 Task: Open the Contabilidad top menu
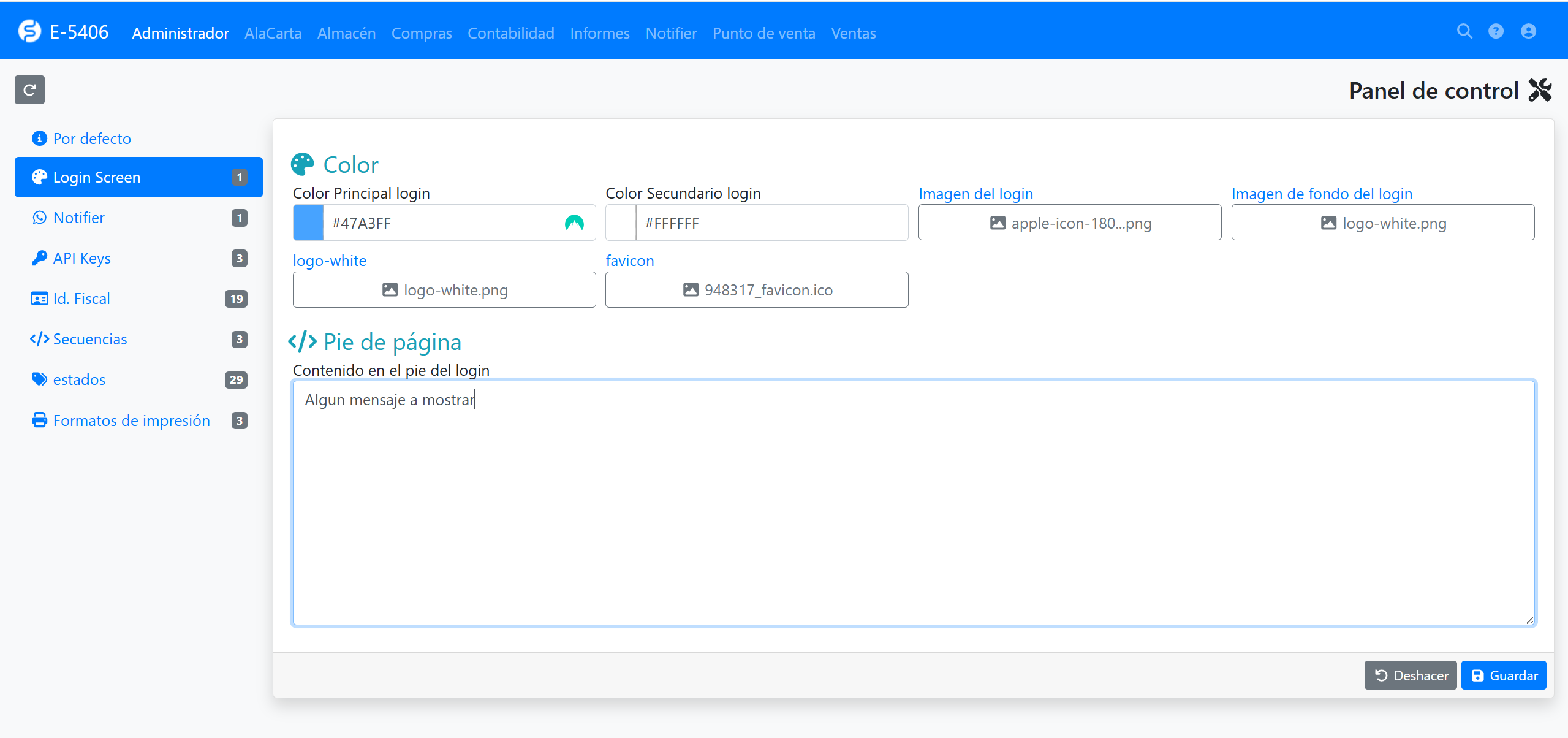point(510,33)
